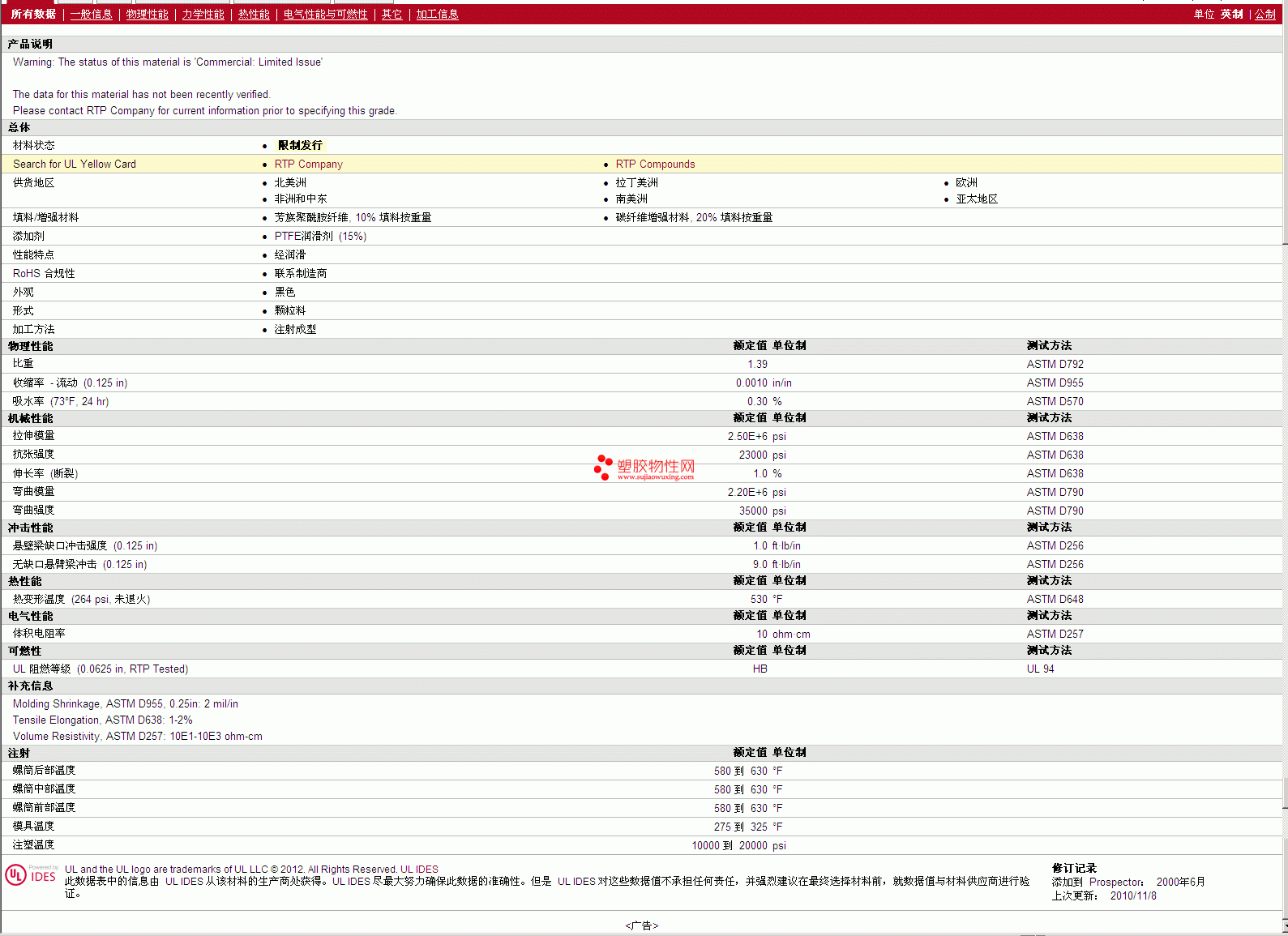Screen dimensions: 1288x936
Task: Open ASTM D257 test method
Action: (x=1055, y=635)
